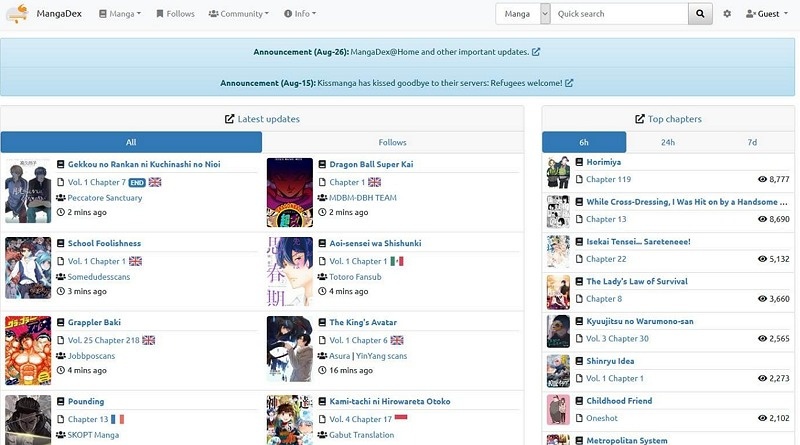This screenshot has width=800, height=445.
Task: Click the Latest updates external link icon
Action: (x=230, y=119)
